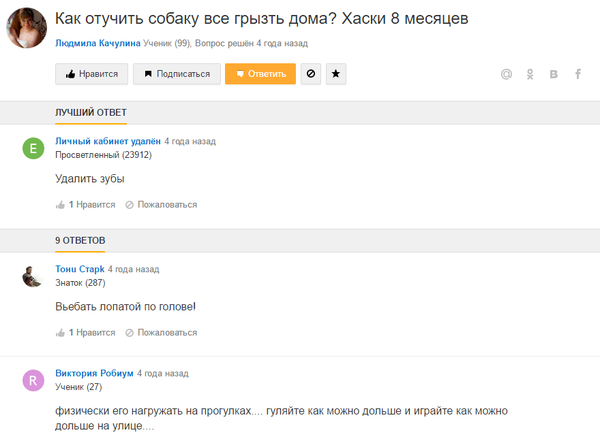Image resolution: width=600 pixels, height=439 pixels.
Task: Share via VKontakte icon
Action: pos(554,74)
